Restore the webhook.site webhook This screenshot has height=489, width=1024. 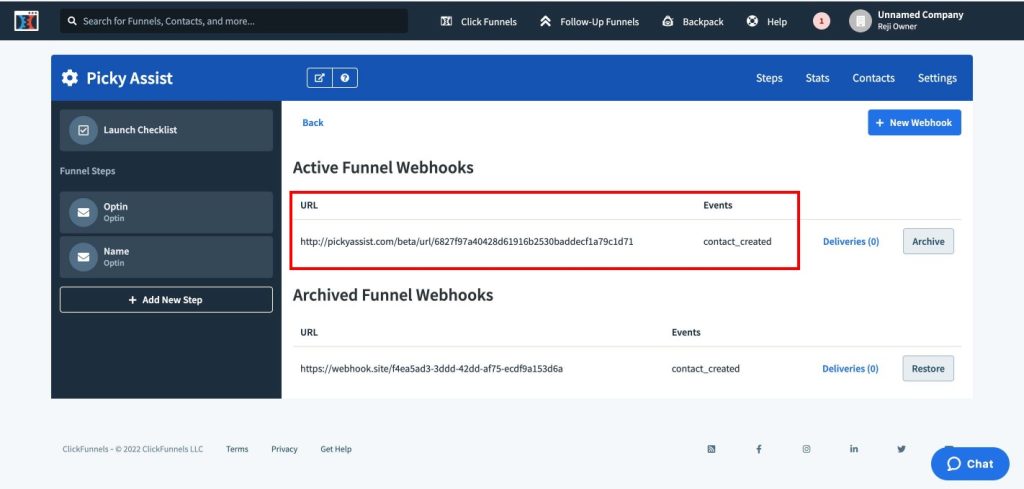click(928, 368)
